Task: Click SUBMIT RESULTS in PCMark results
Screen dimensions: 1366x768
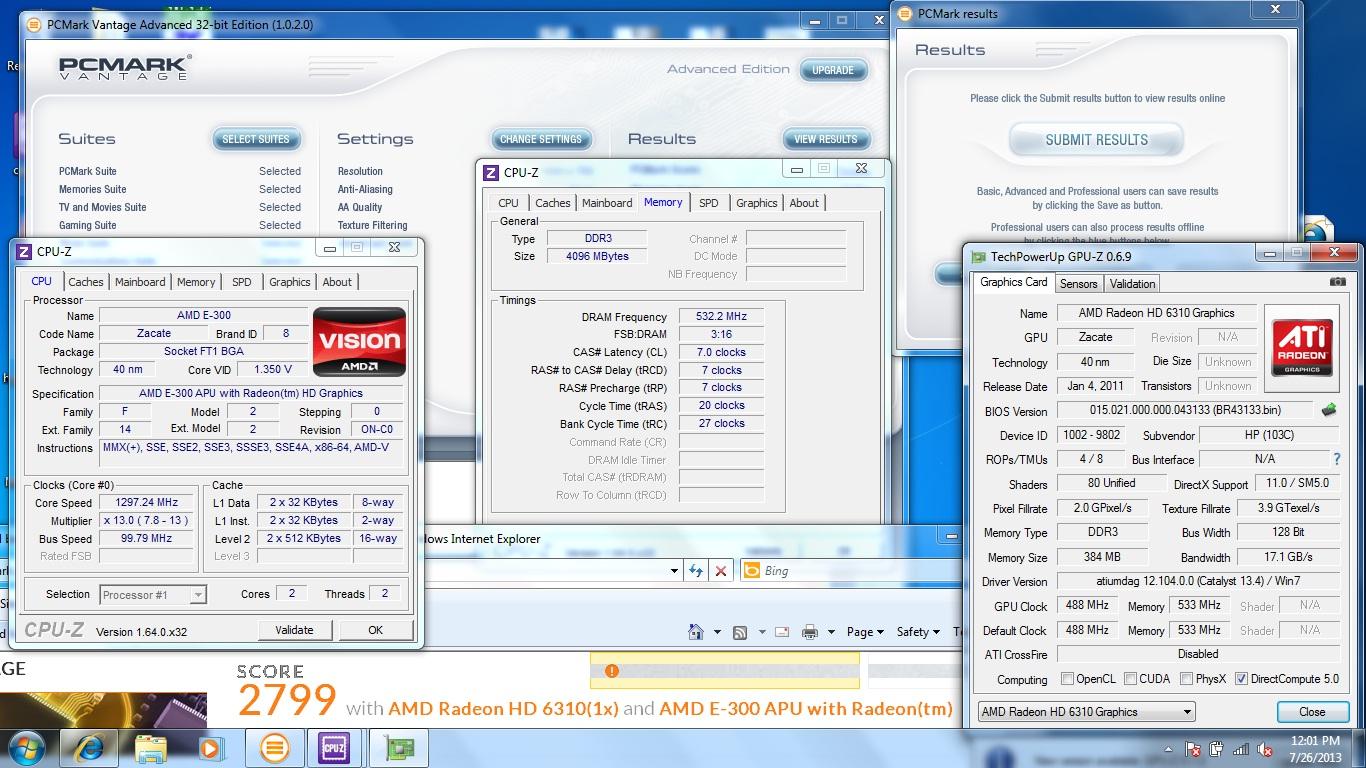Action: coord(1096,140)
